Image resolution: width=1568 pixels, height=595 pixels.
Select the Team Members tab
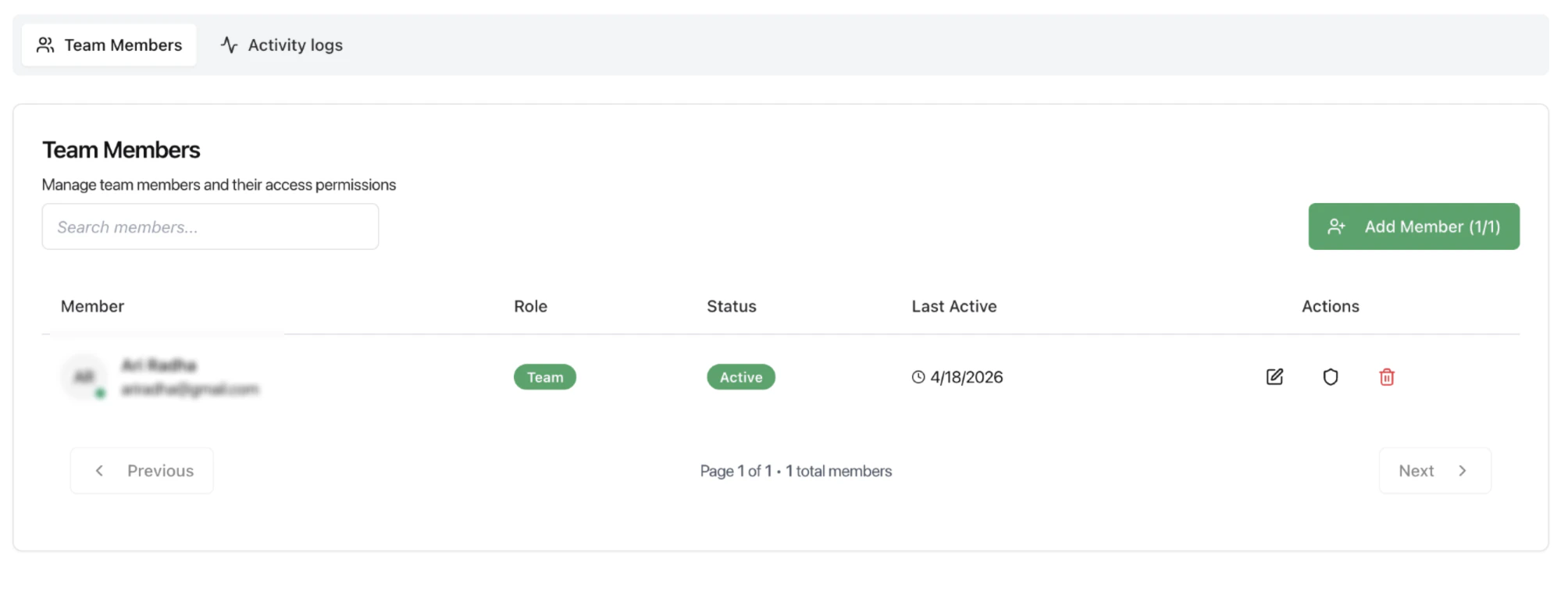click(x=109, y=45)
